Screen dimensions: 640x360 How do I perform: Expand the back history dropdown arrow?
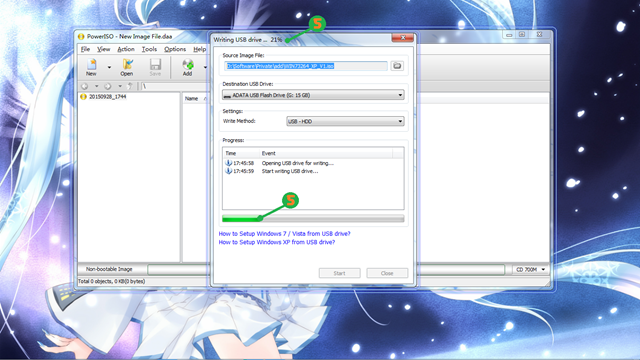pyautogui.click(x=96, y=86)
